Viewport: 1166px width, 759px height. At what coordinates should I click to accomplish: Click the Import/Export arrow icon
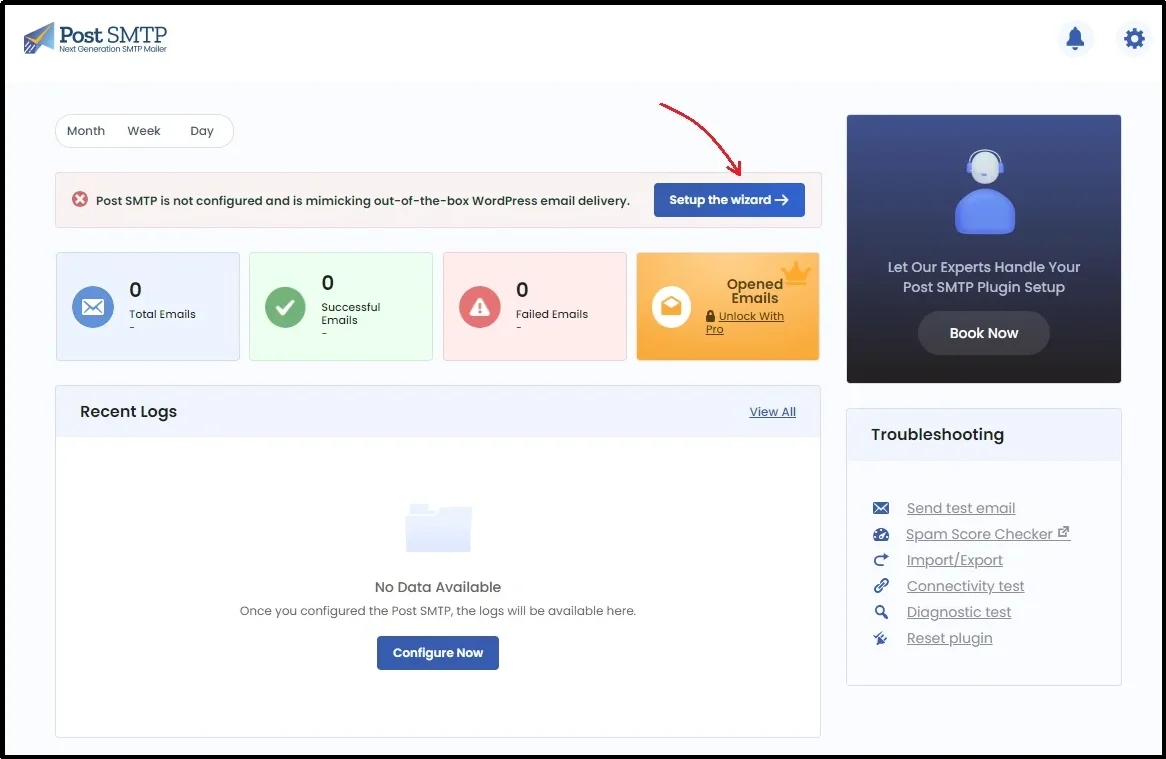pyautogui.click(x=880, y=560)
